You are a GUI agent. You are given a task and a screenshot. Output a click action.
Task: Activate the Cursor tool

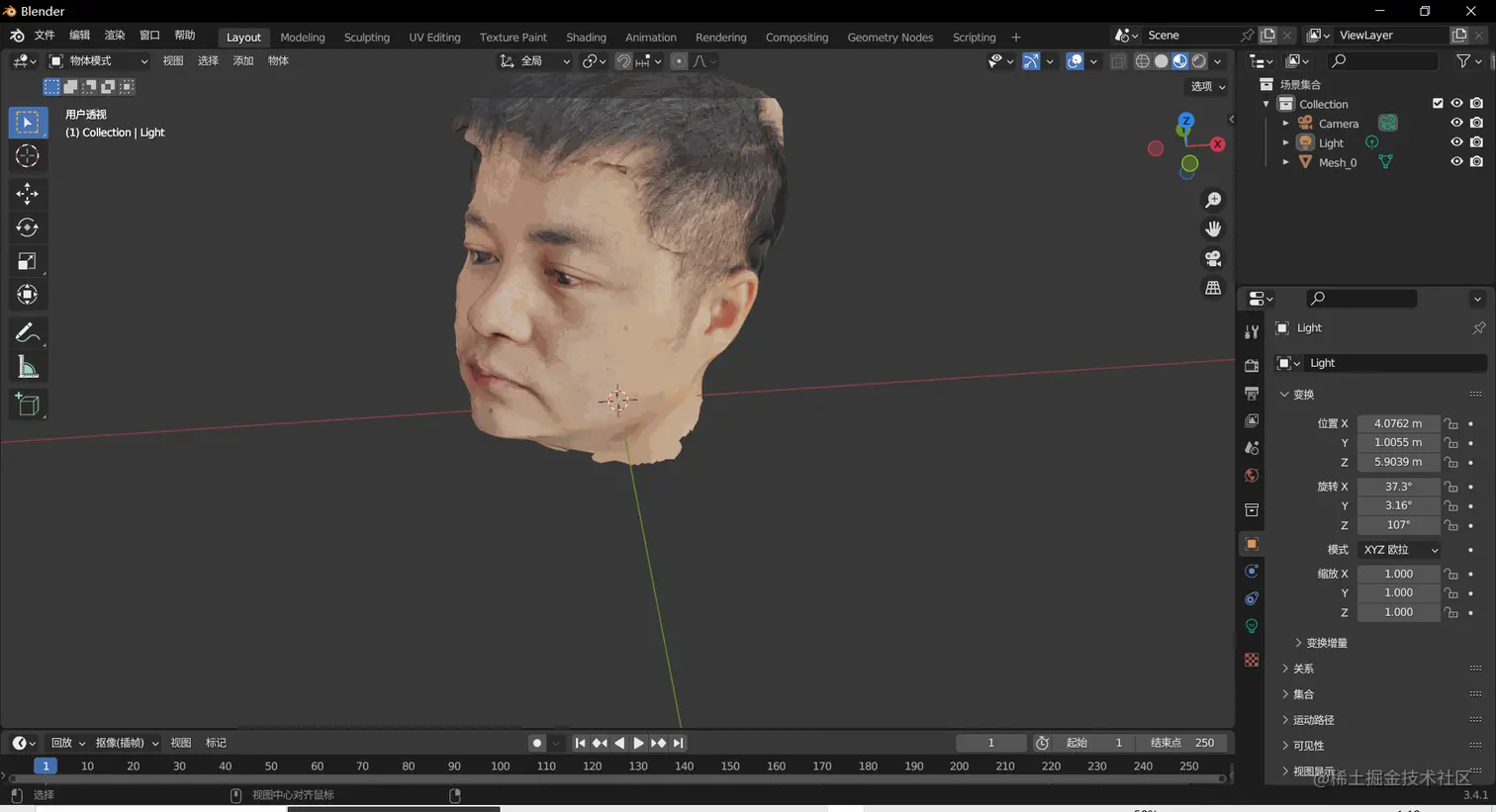28,156
